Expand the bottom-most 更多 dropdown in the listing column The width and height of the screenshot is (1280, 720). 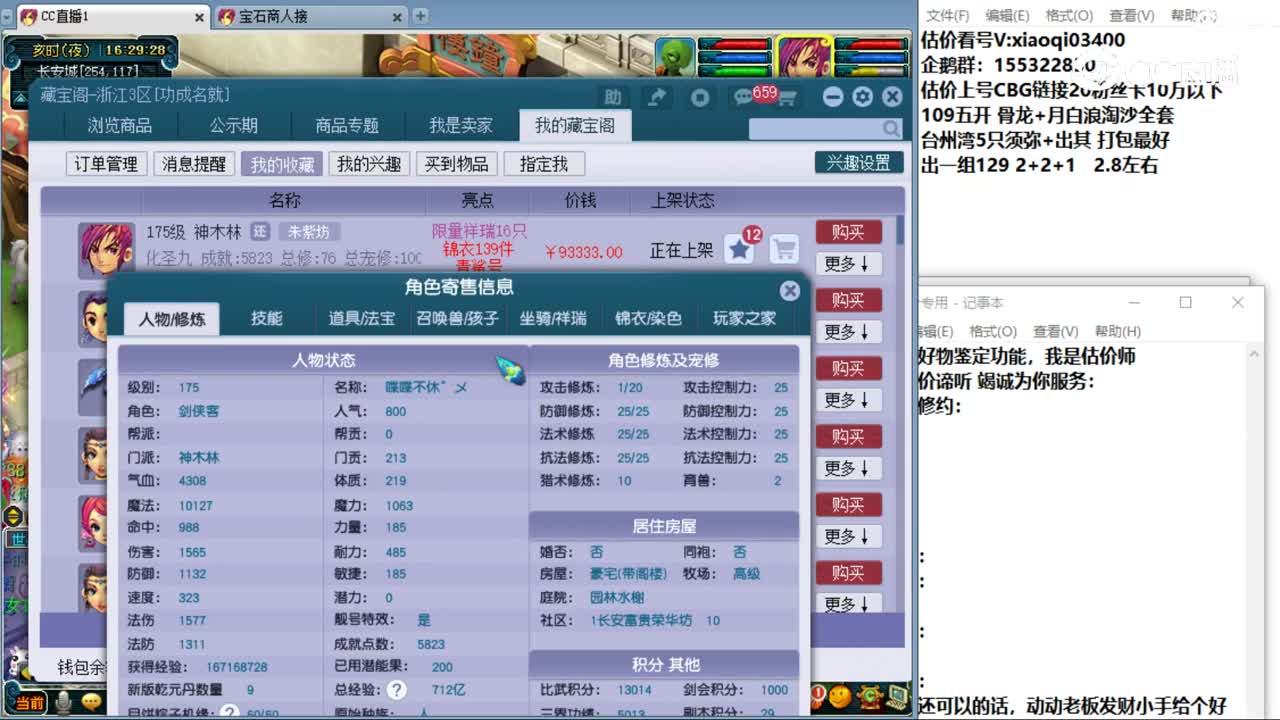pyautogui.click(x=848, y=604)
